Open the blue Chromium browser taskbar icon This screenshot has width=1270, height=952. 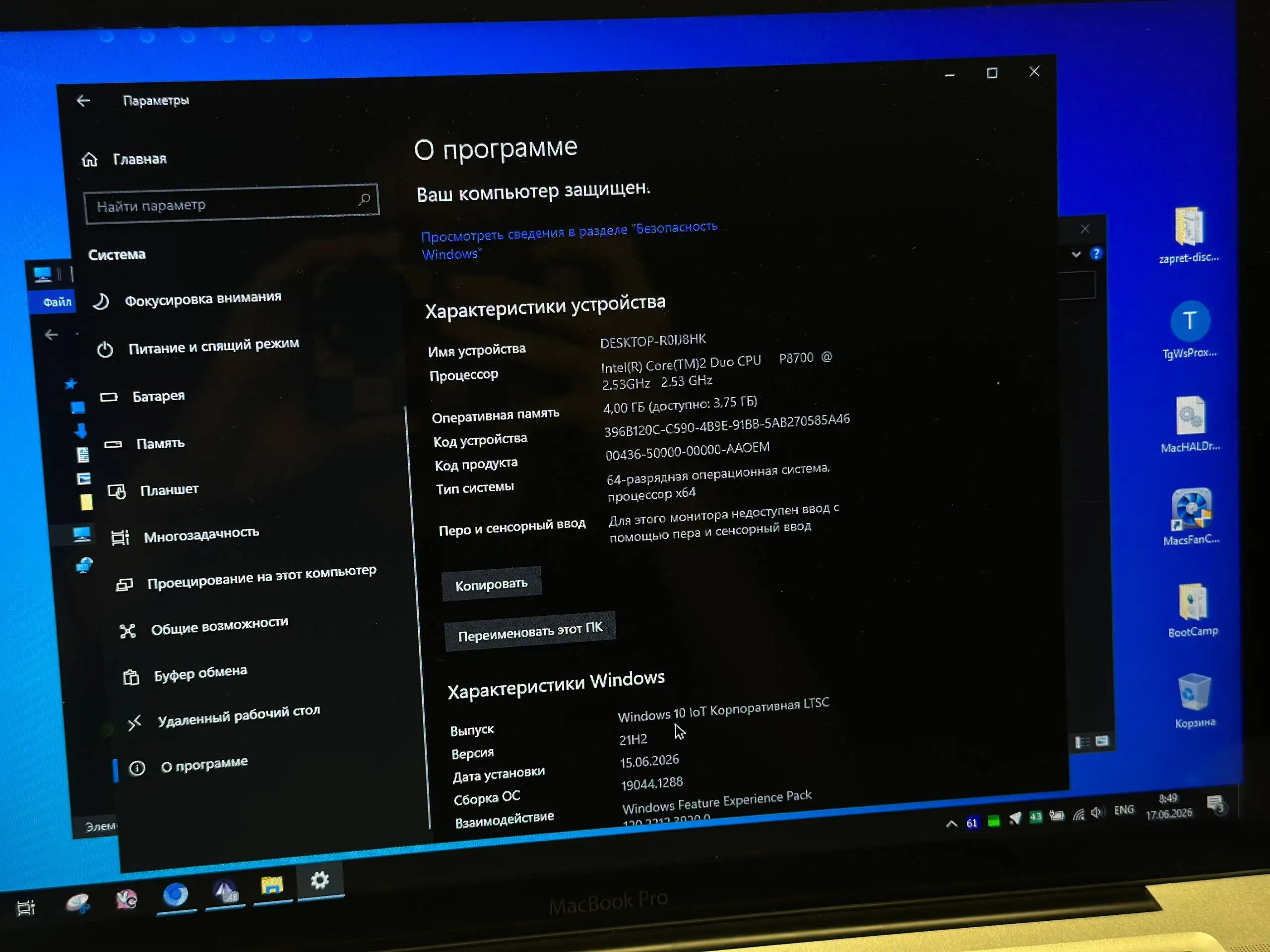pyautogui.click(x=176, y=894)
